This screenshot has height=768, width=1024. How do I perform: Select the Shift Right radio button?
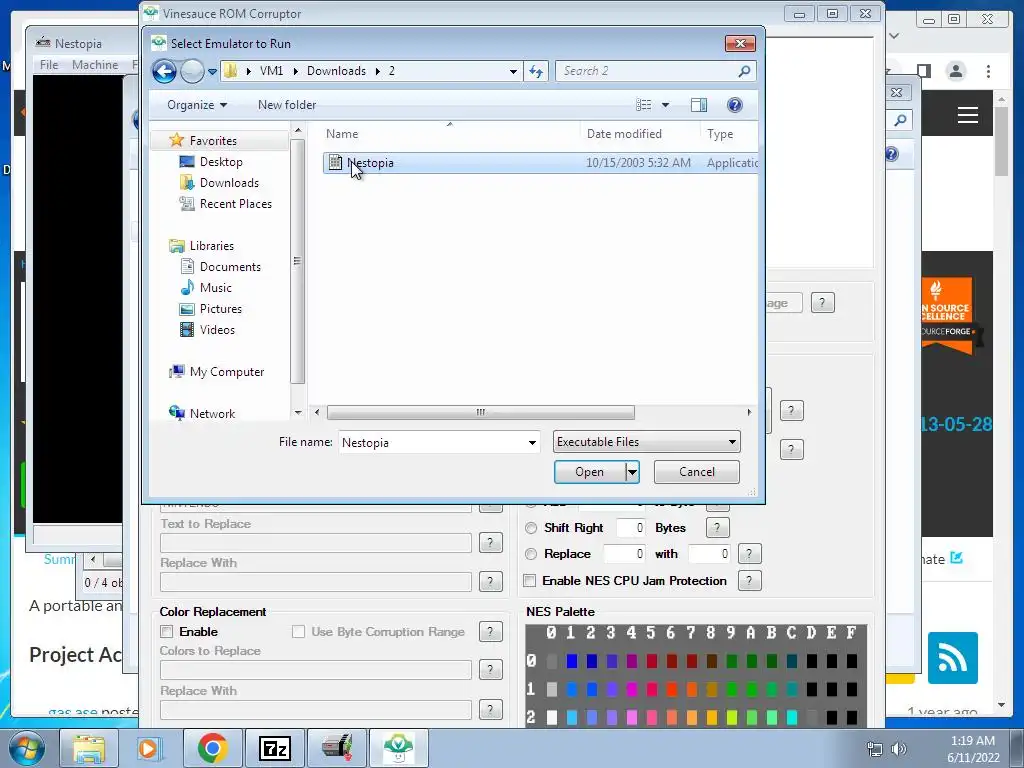(x=531, y=528)
